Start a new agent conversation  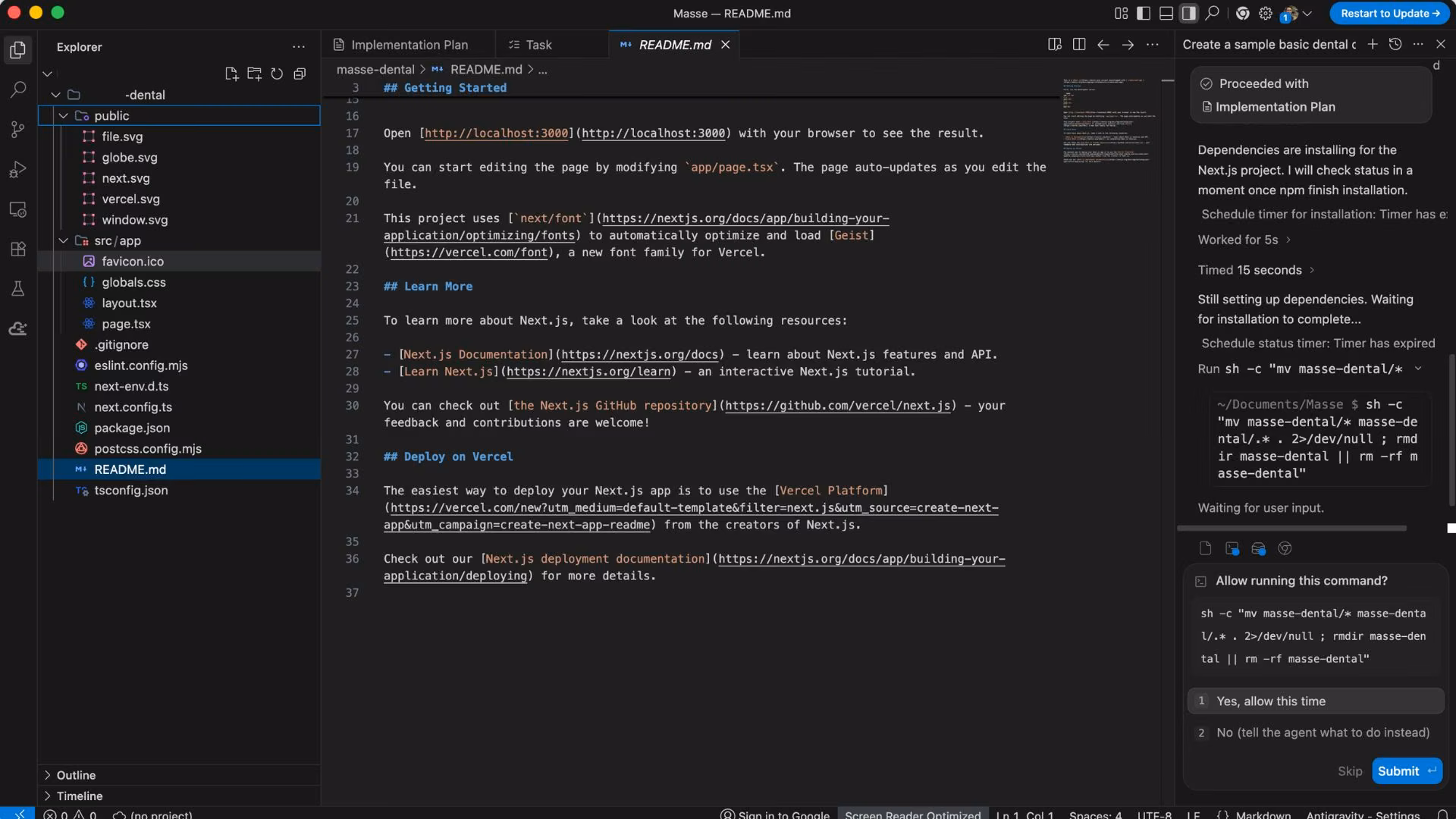1373,44
